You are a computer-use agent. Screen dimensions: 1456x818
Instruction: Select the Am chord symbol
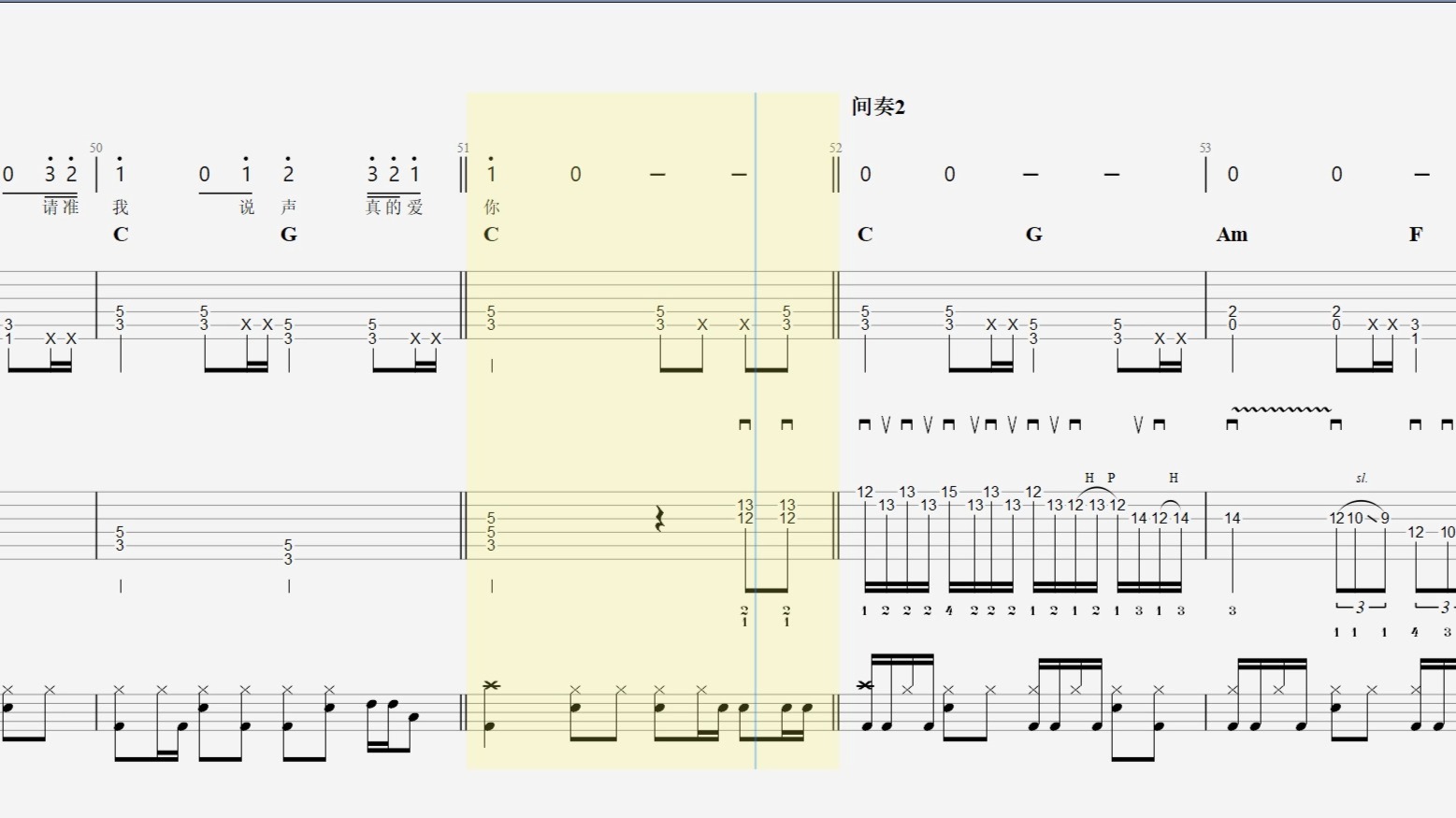(1232, 235)
